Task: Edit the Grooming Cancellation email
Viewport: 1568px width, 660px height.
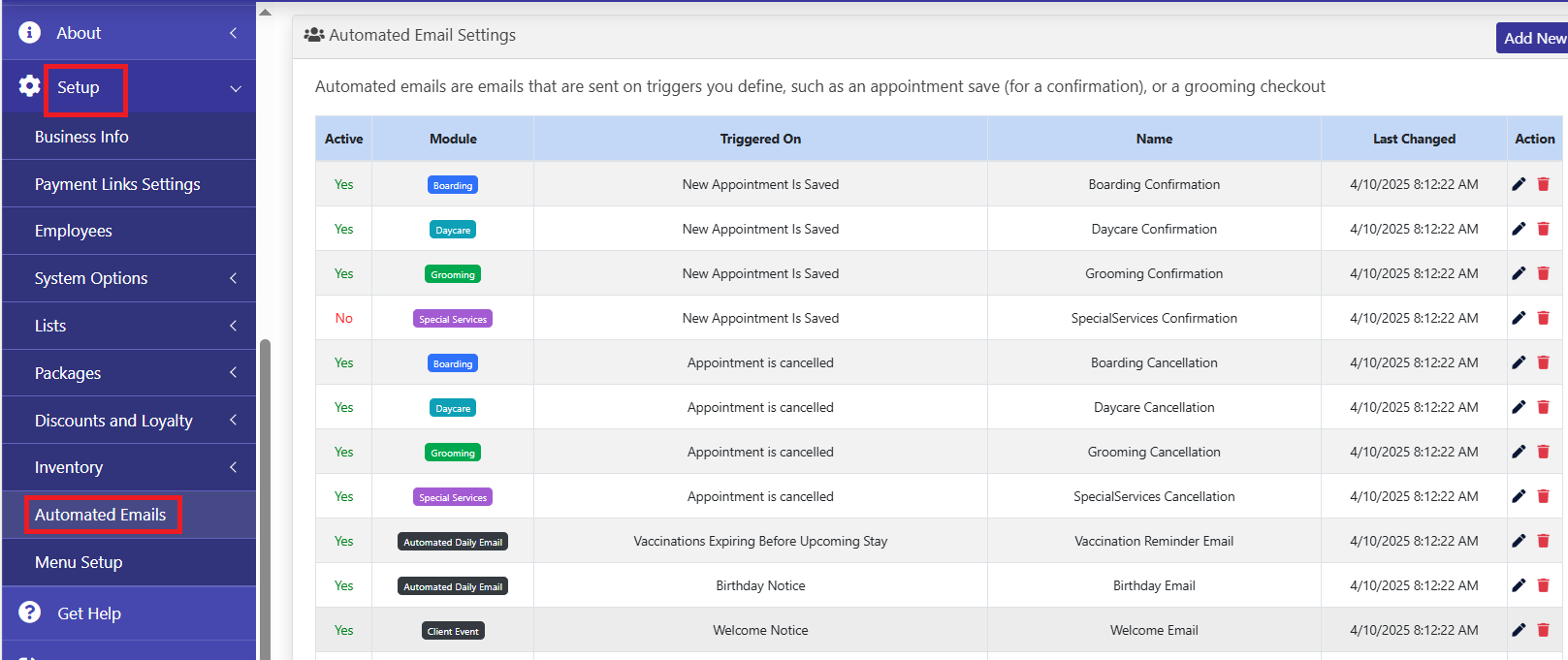Action: point(1519,452)
